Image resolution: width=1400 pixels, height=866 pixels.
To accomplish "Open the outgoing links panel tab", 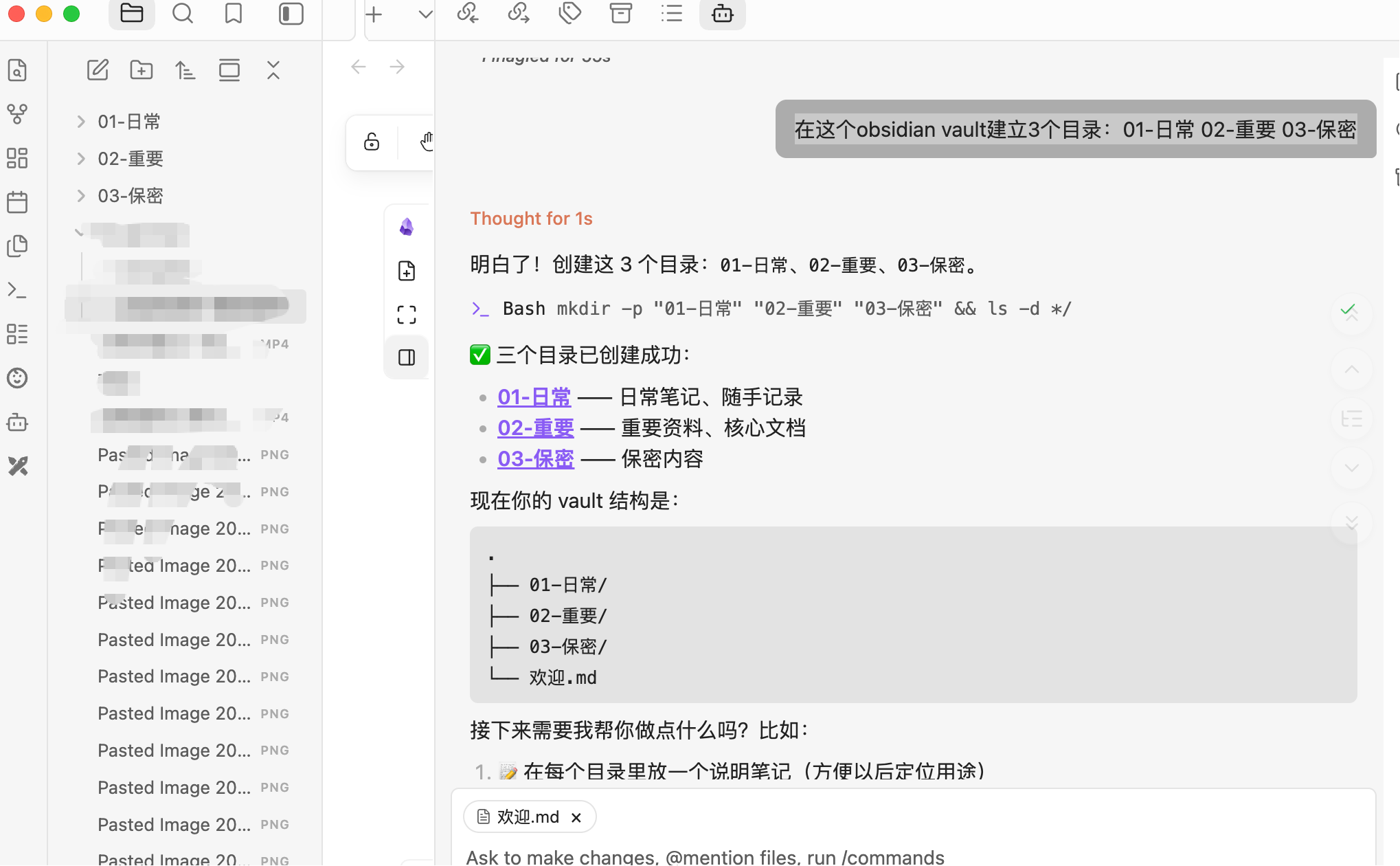I will click(519, 14).
